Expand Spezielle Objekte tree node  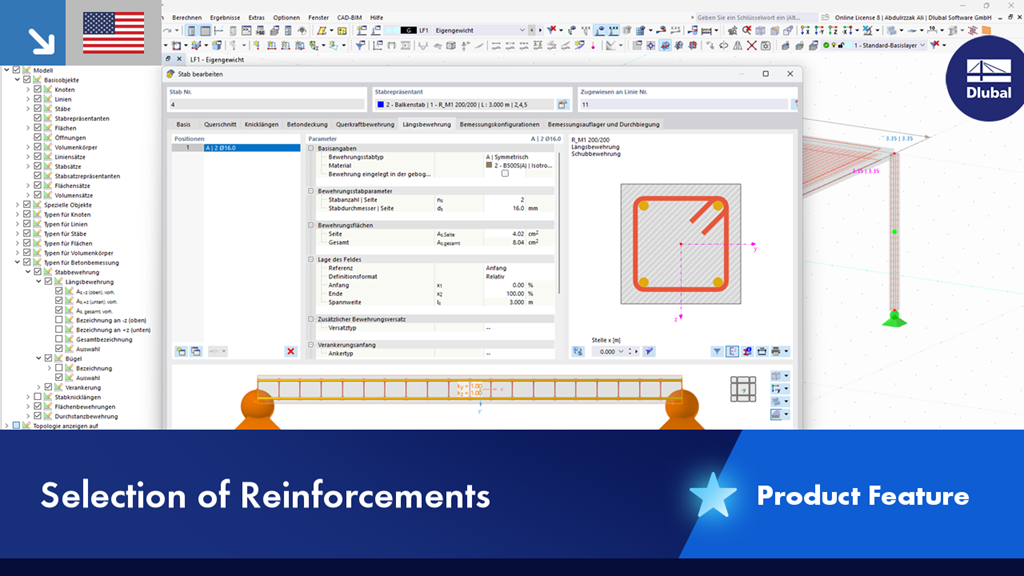18,205
